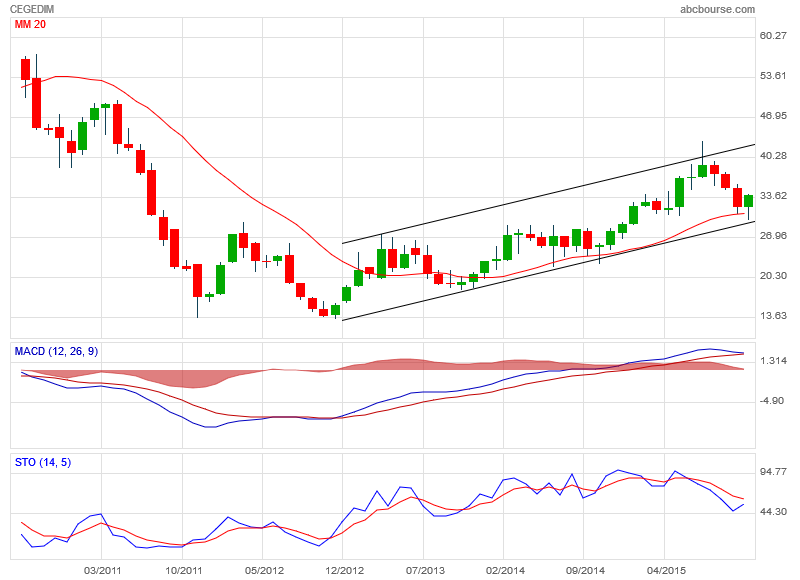Click the 05/2012 date label
Image resolution: width=800 pixels, height=580 pixels.
pyautogui.click(x=263, y=570)
